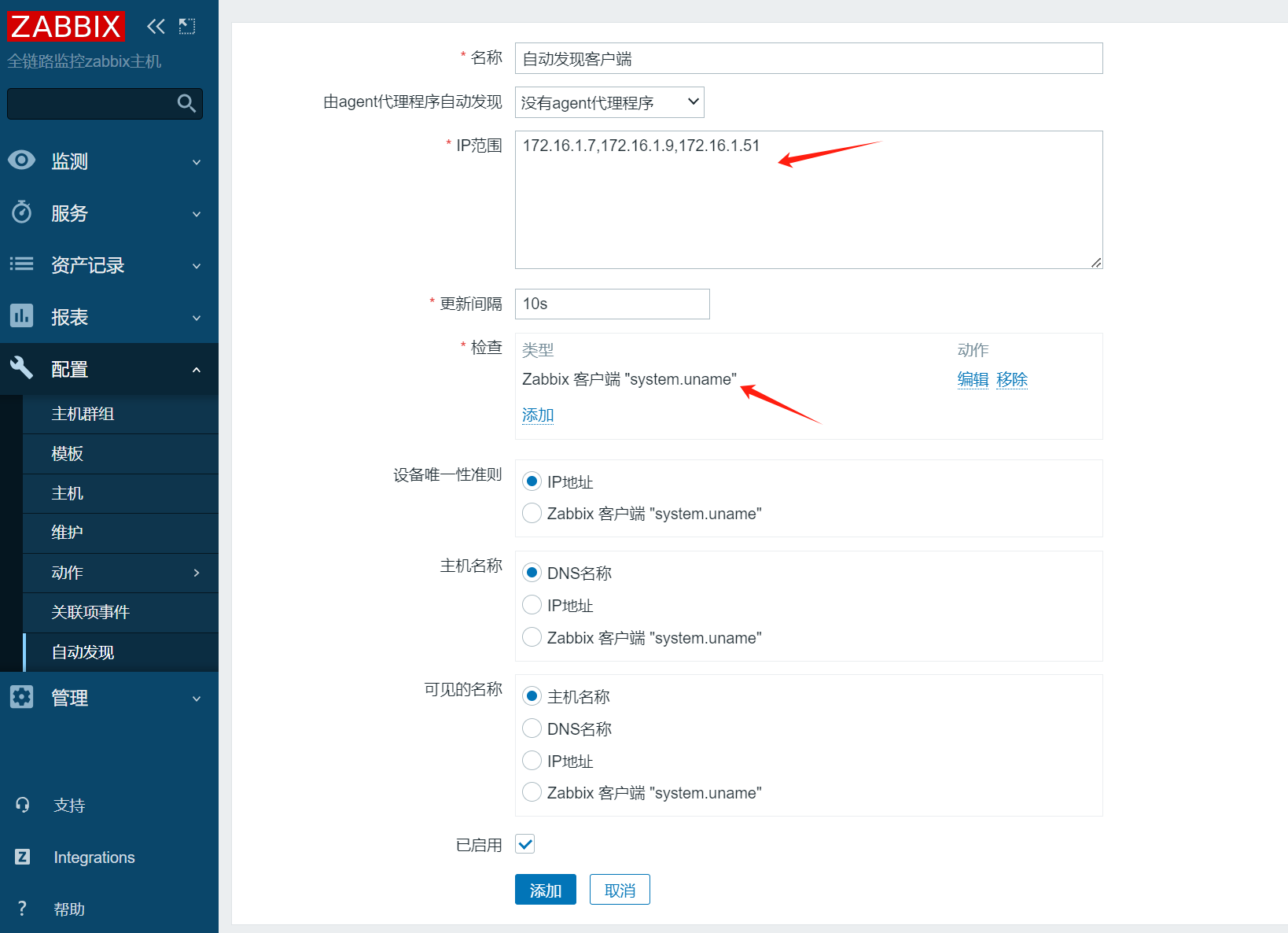Click the 取消 button
This screenshot has width=1288, height=933.
click(620, 890)
